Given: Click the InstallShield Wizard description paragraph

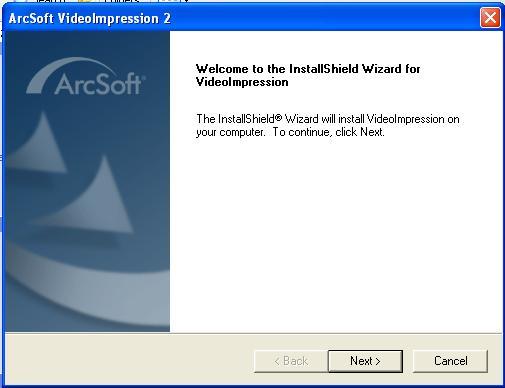Looking at the screenshot, I should pos(328,125).
